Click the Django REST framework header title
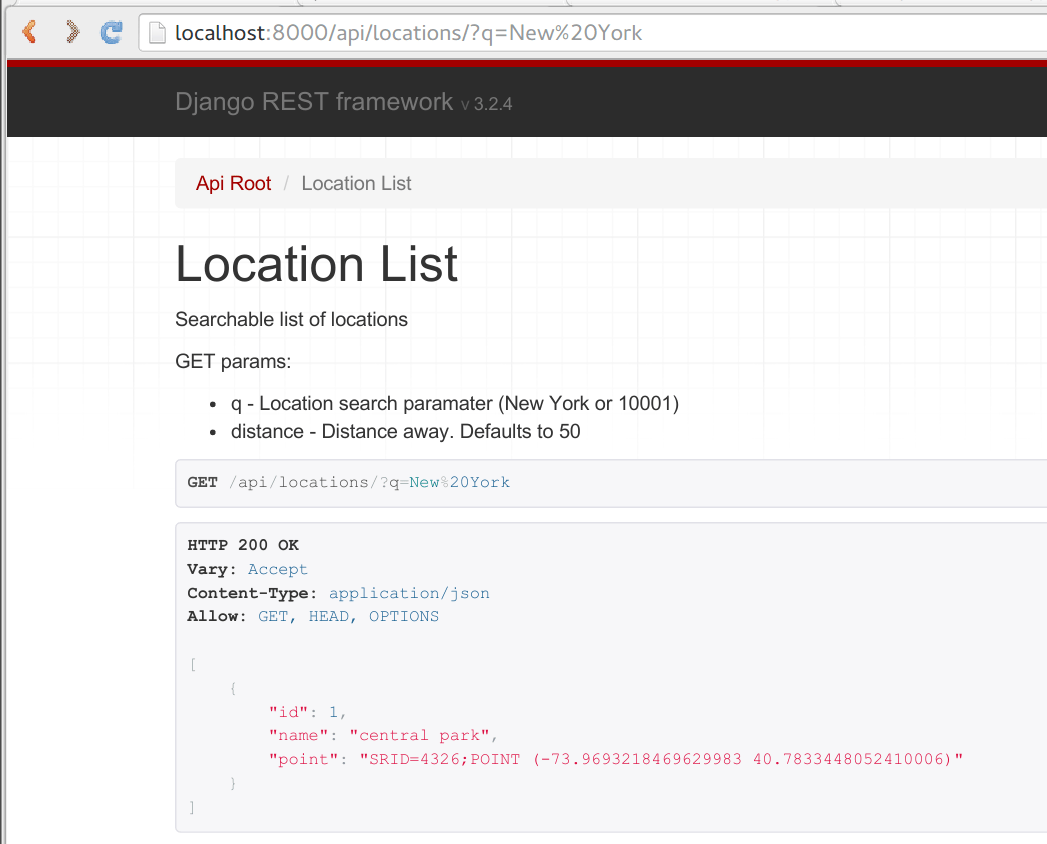 click(314, 102)
